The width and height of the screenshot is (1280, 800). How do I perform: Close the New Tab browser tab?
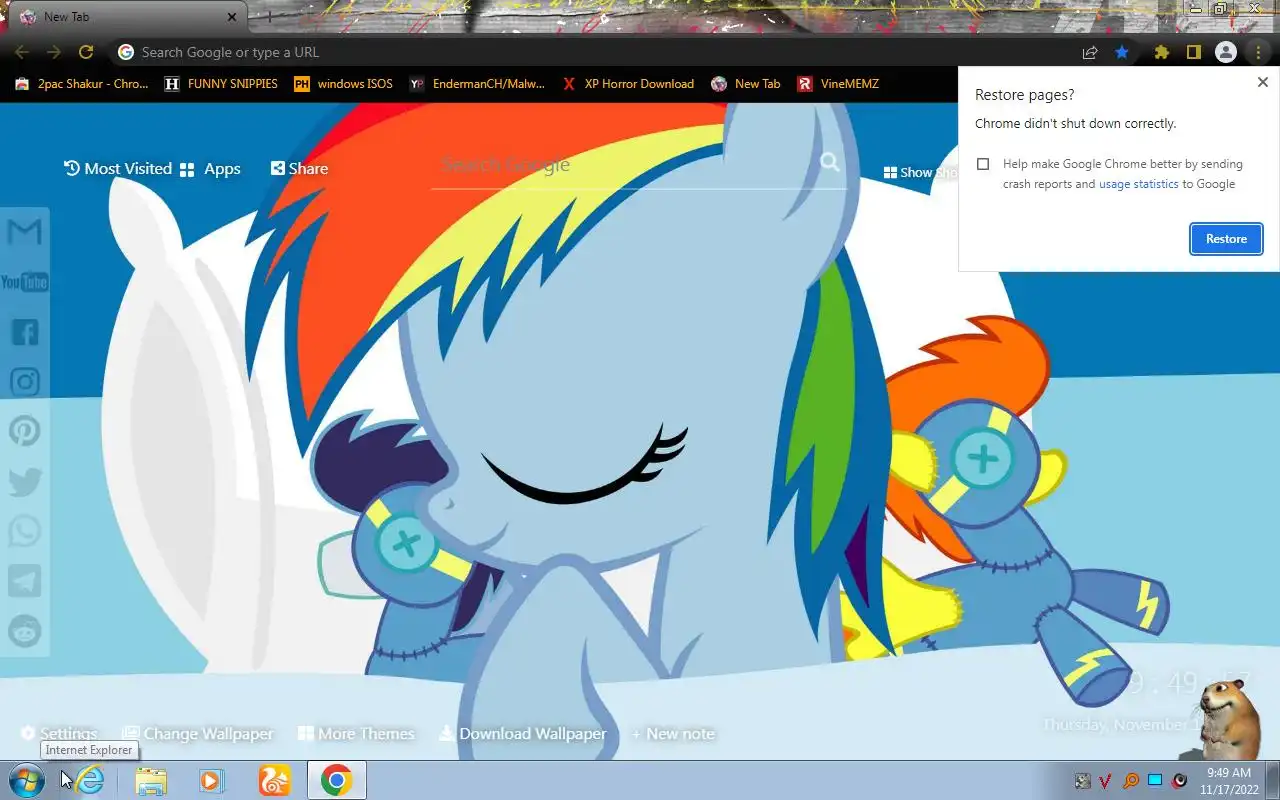[233, 17]
